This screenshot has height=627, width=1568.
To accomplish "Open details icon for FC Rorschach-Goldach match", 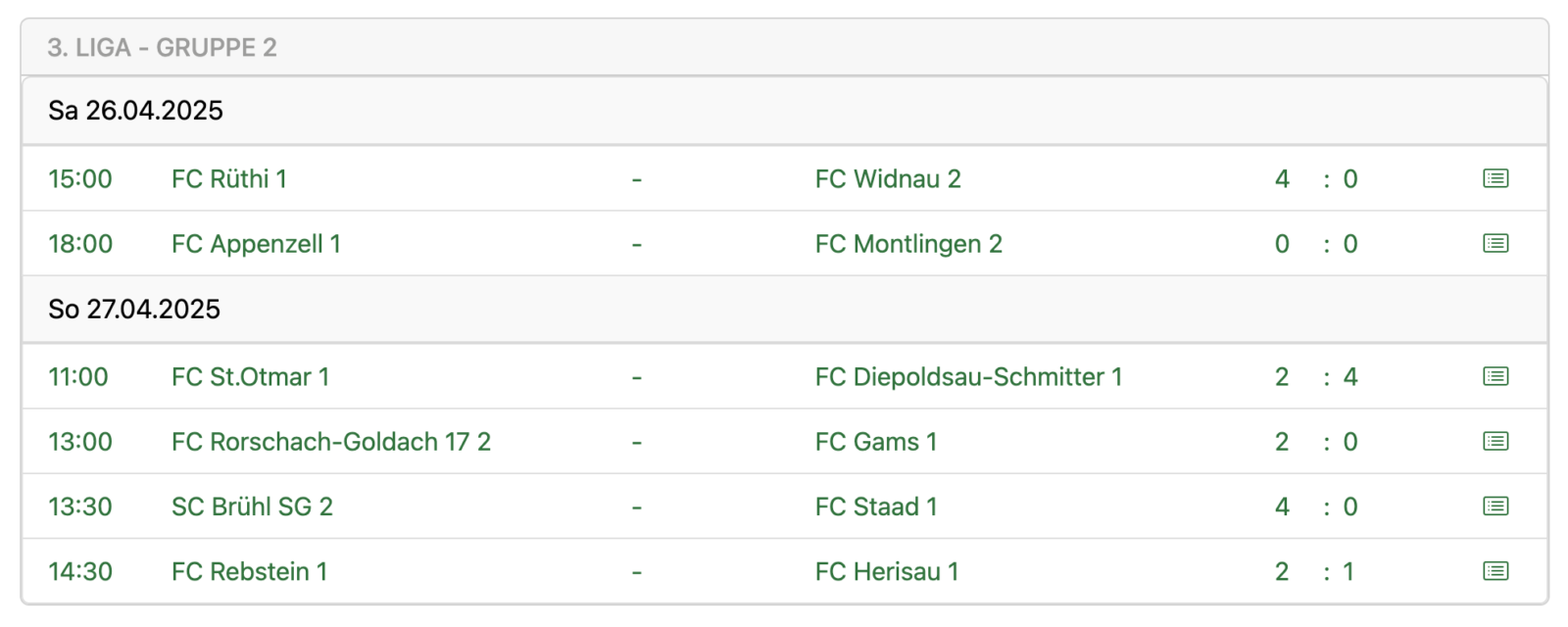I will point(1495,441).
